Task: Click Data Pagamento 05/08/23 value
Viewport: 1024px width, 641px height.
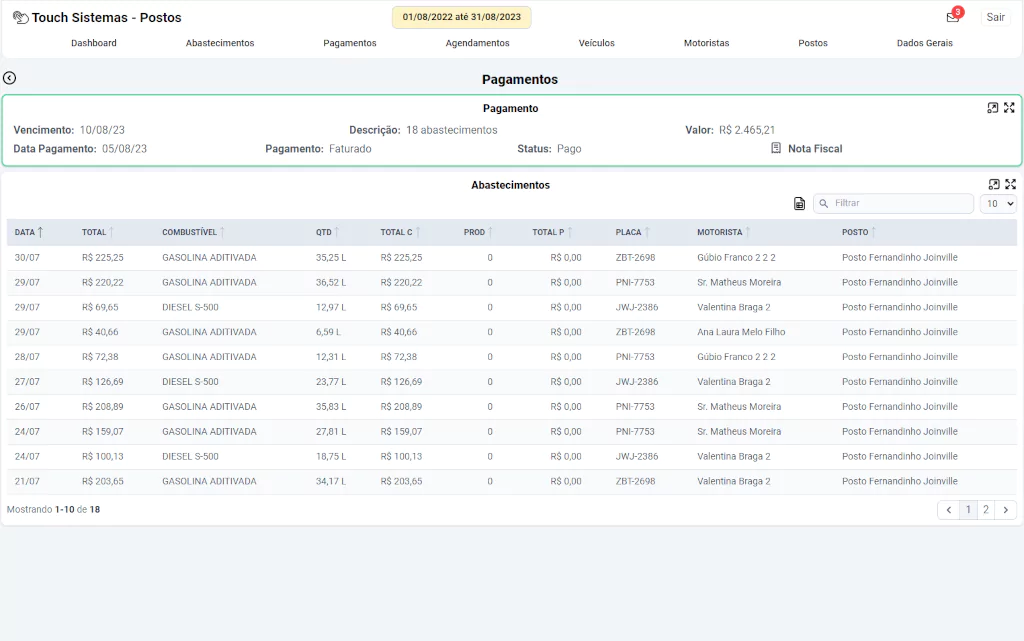Action: point(124,149)
